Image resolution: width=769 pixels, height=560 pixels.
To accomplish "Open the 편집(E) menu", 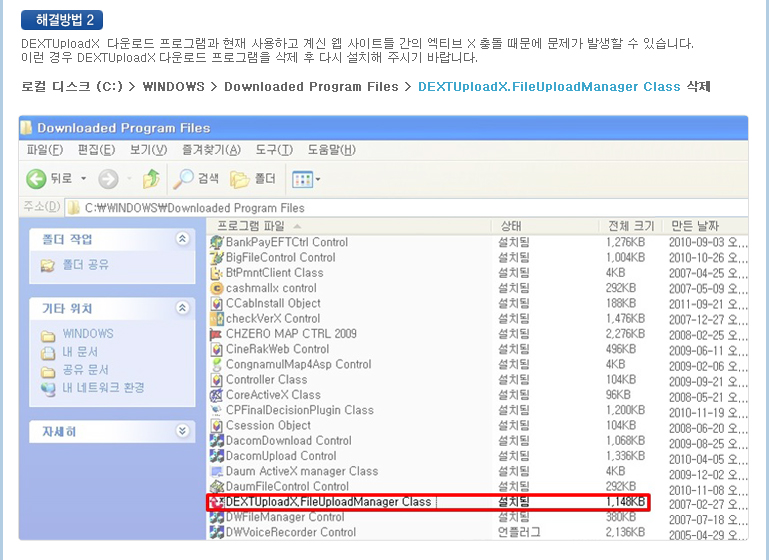I will pos(96,150).
